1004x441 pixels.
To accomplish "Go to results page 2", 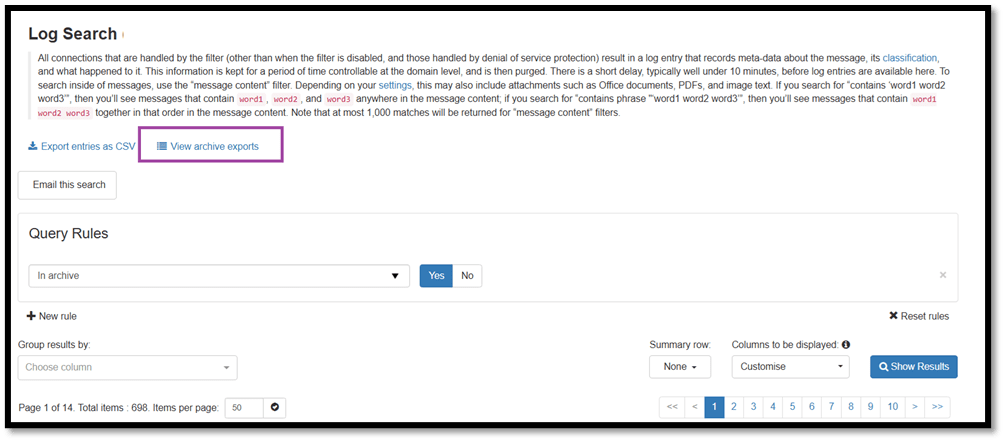I will [734, 407].
